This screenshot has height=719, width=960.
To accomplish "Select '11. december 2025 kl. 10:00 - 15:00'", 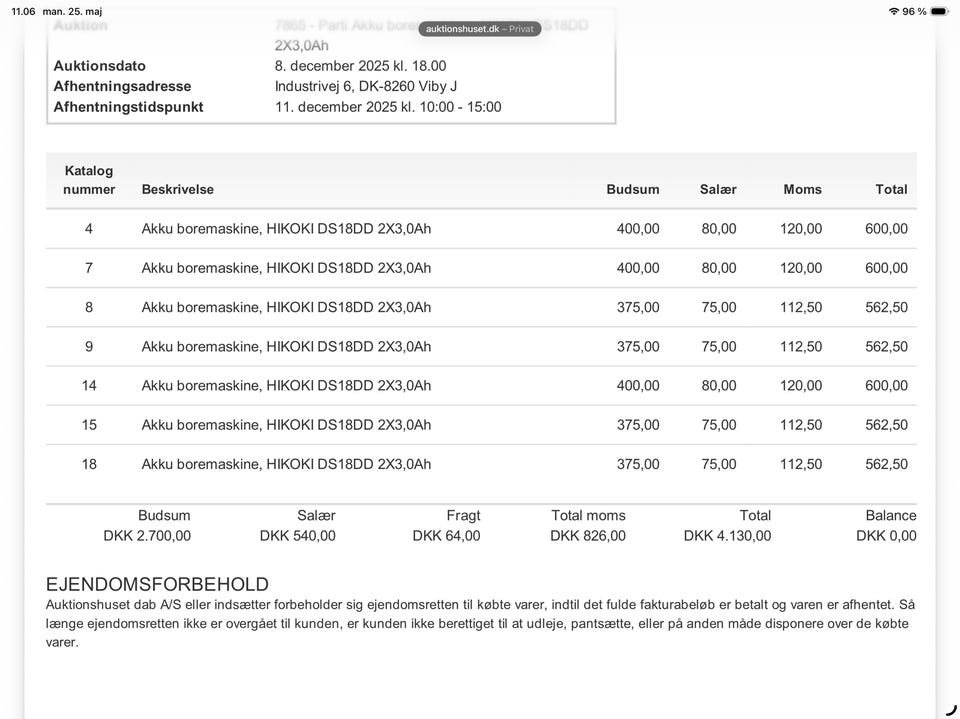I will tap(388, 107).
